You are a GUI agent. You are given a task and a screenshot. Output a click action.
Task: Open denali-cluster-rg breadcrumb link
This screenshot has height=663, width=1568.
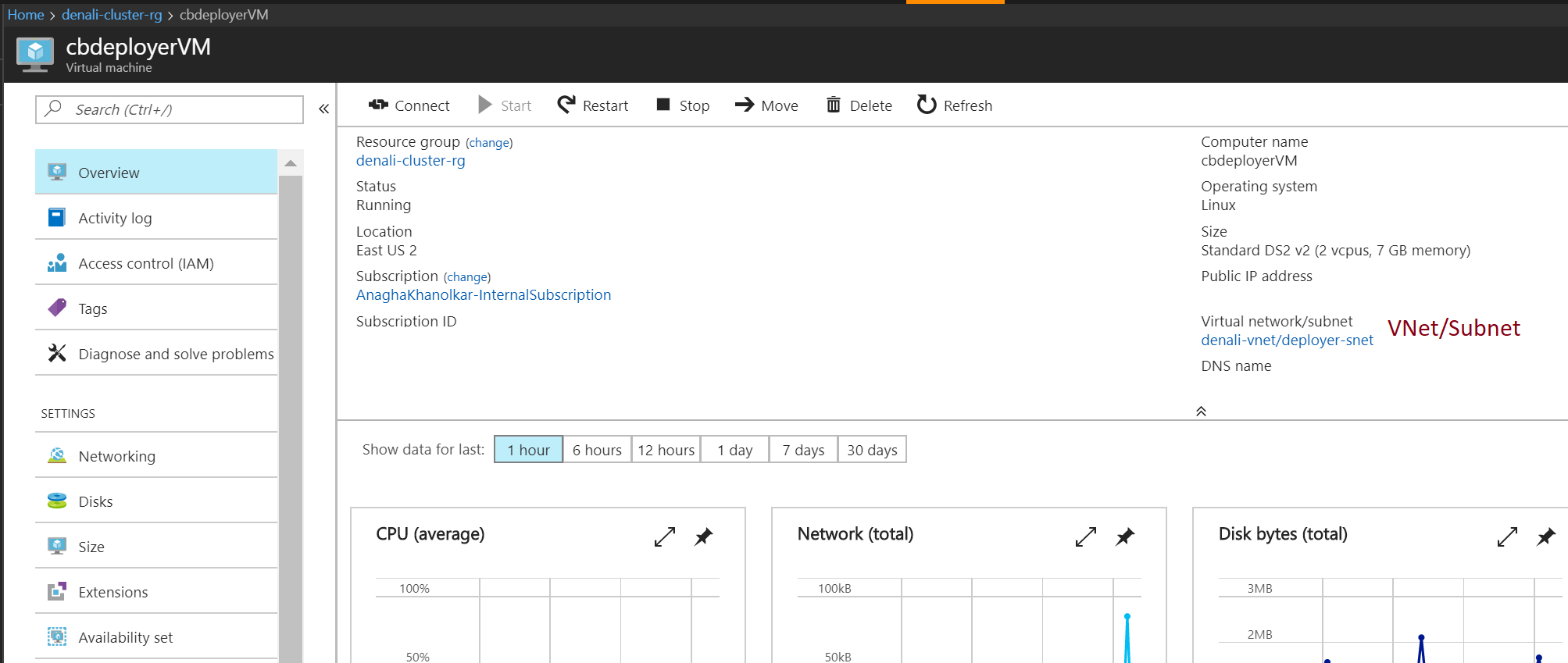(112, 15)
